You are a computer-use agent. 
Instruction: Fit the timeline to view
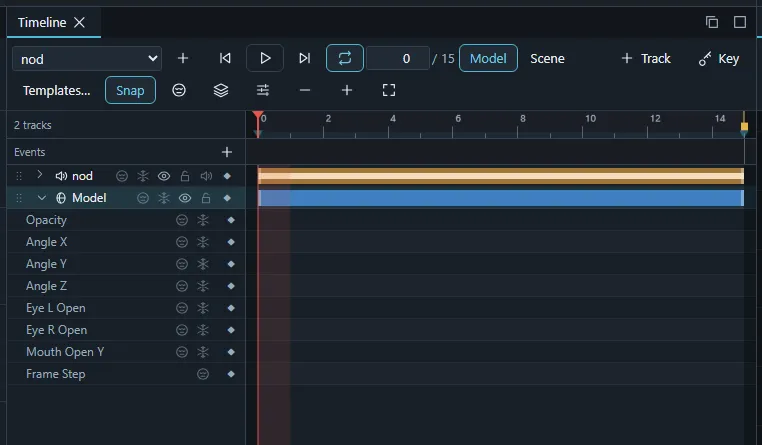pos(389,90)
